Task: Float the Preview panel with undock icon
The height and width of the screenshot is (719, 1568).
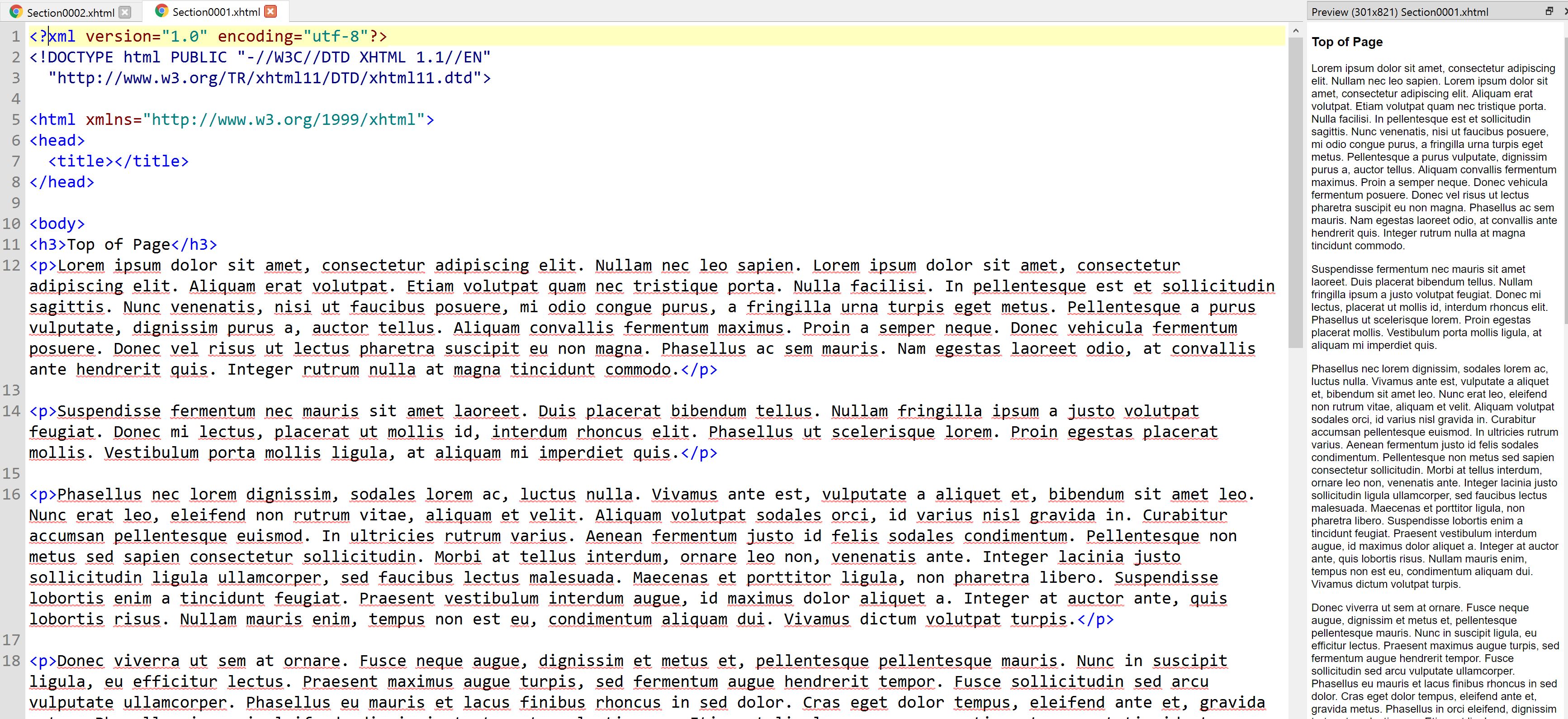Action: pyautogui.click(x=1549, y=11)
